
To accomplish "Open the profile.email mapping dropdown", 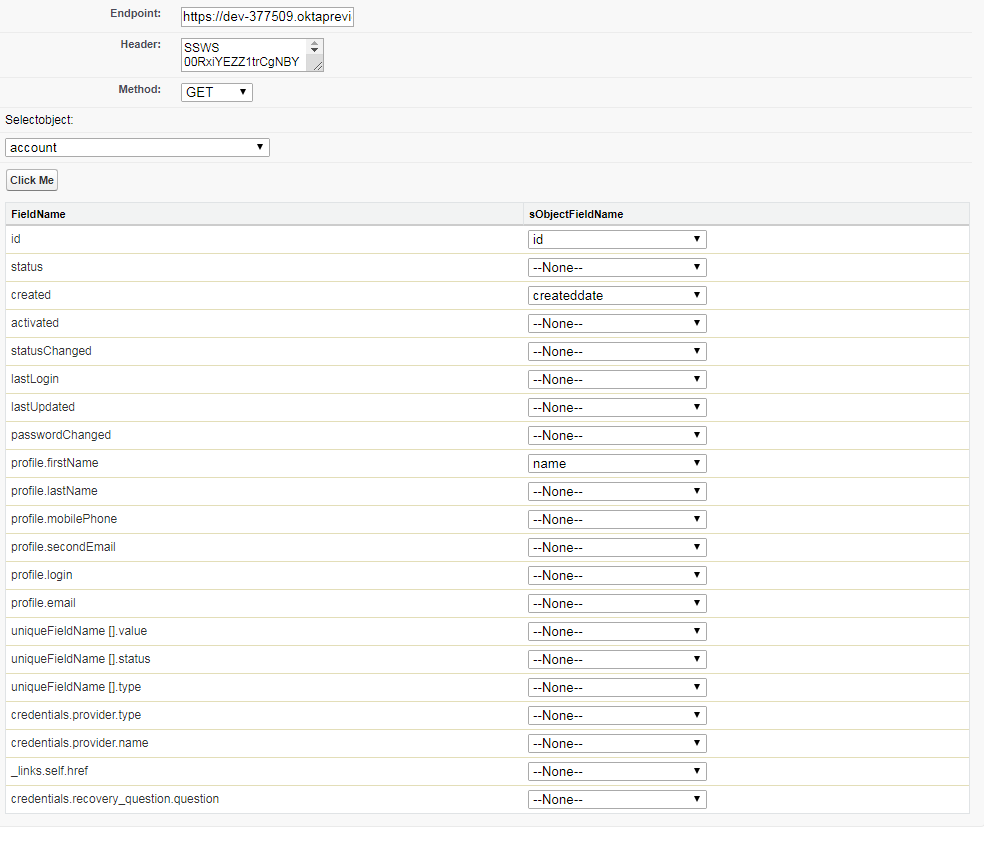I will (x=616, y=603).
